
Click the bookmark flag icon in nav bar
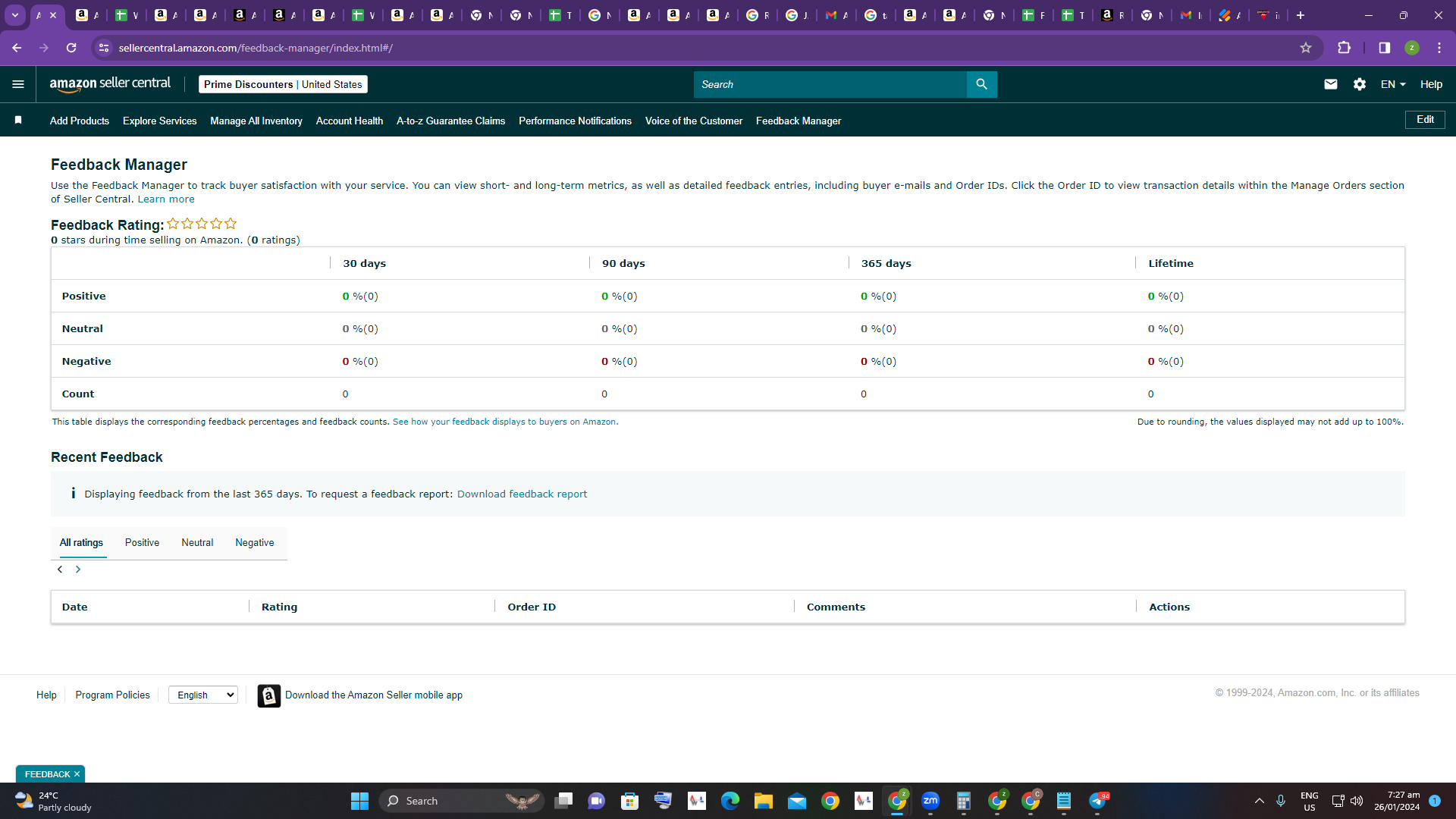tap(18, 120)
